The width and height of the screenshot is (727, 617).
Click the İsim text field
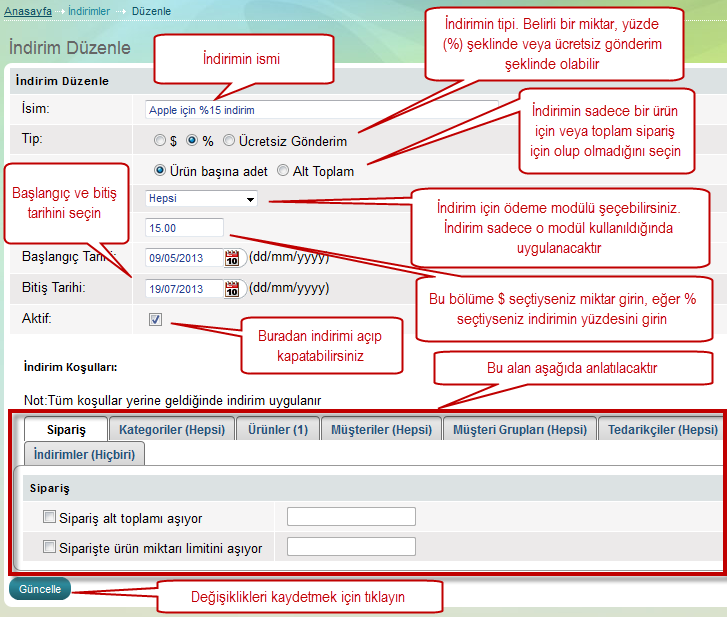[x=320, y=109]
